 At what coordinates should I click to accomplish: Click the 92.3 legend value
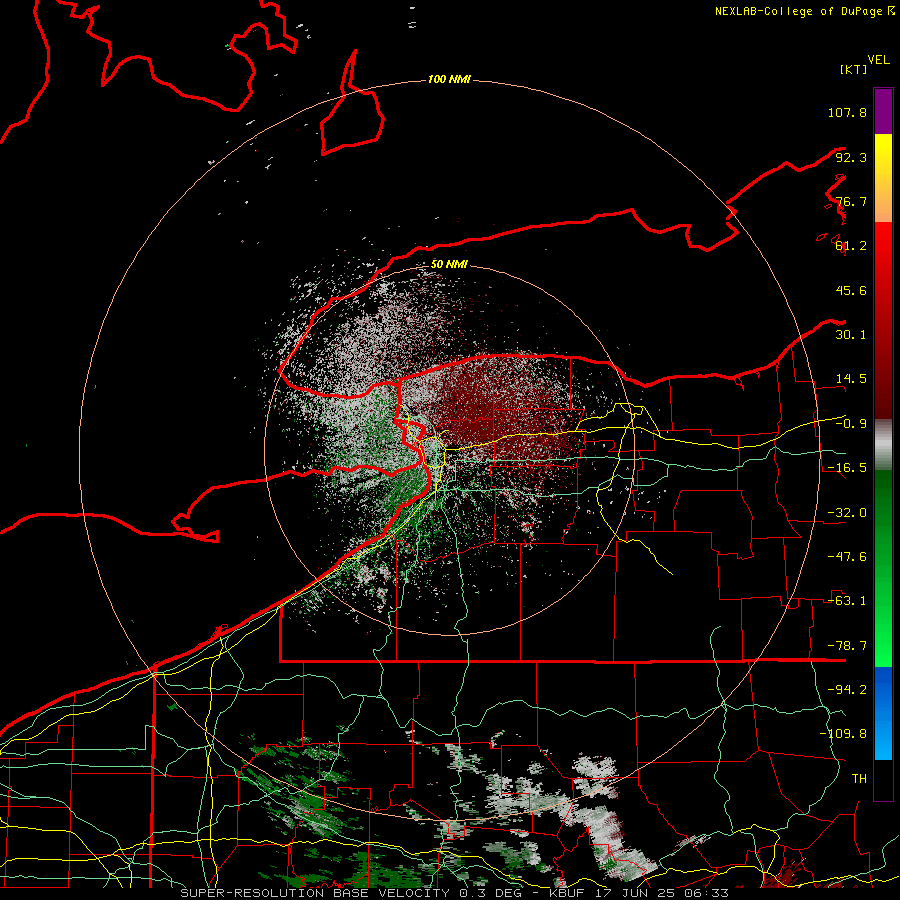[x=851, y=157]
